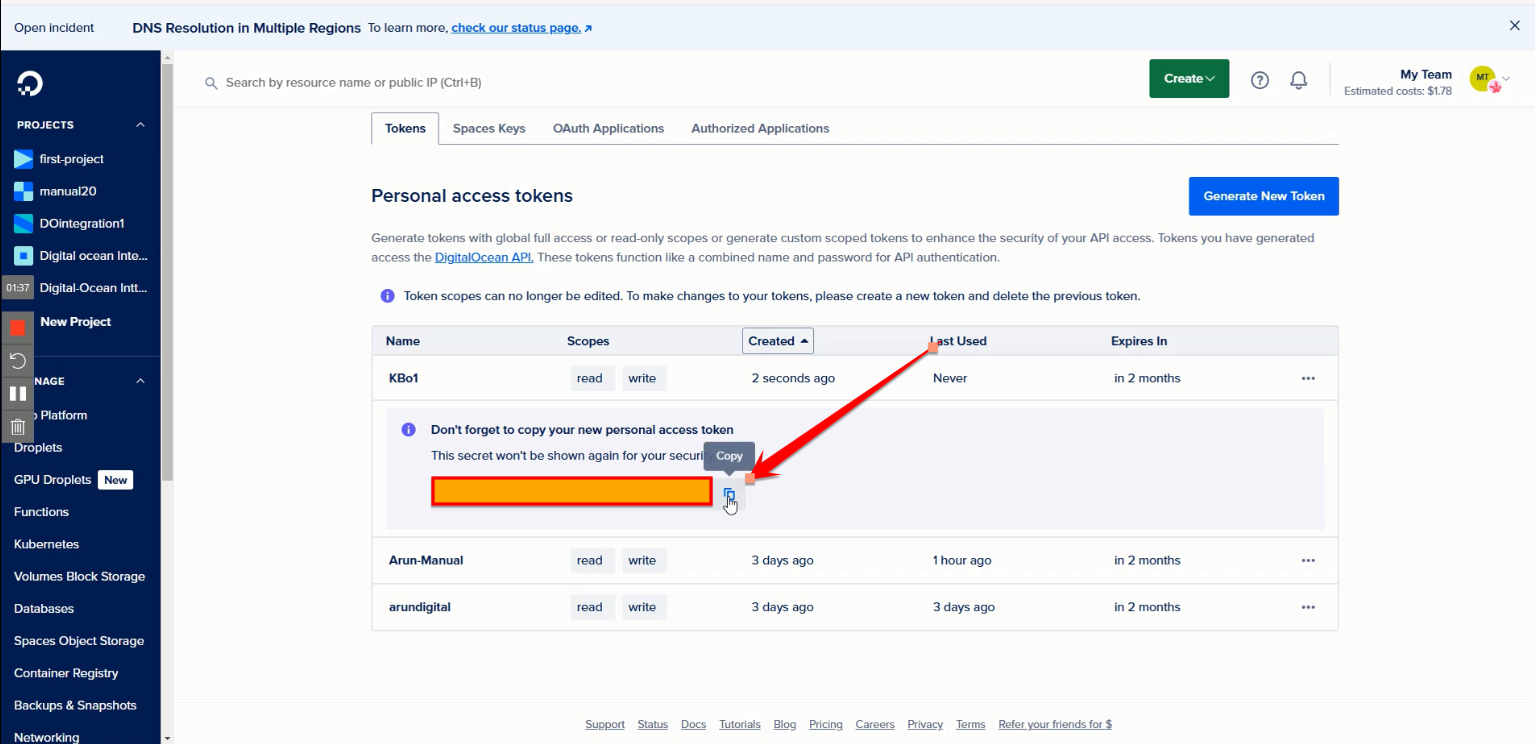The image size is (1535, 744).
Task: Open the DigitalOcean API link
Action: [484, 258]
